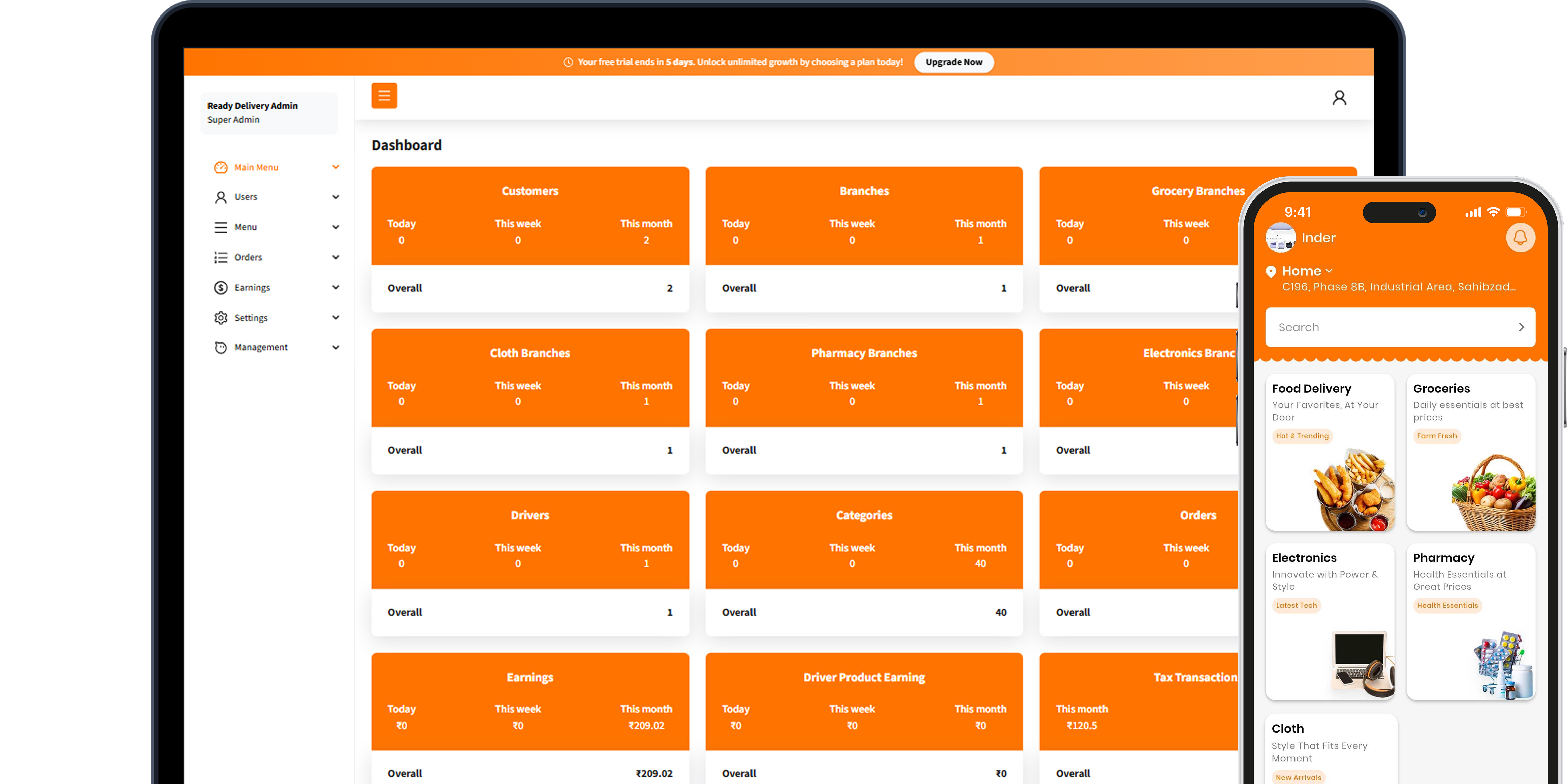1567x784 pixels.
Task: Click the Grocery Branches card title
Action: 1198,191
